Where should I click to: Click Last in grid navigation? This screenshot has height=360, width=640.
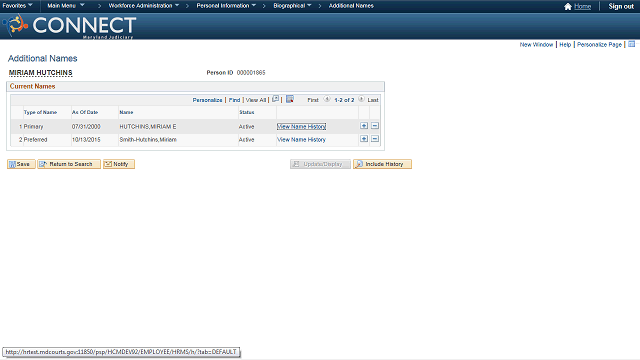[373, 100]
